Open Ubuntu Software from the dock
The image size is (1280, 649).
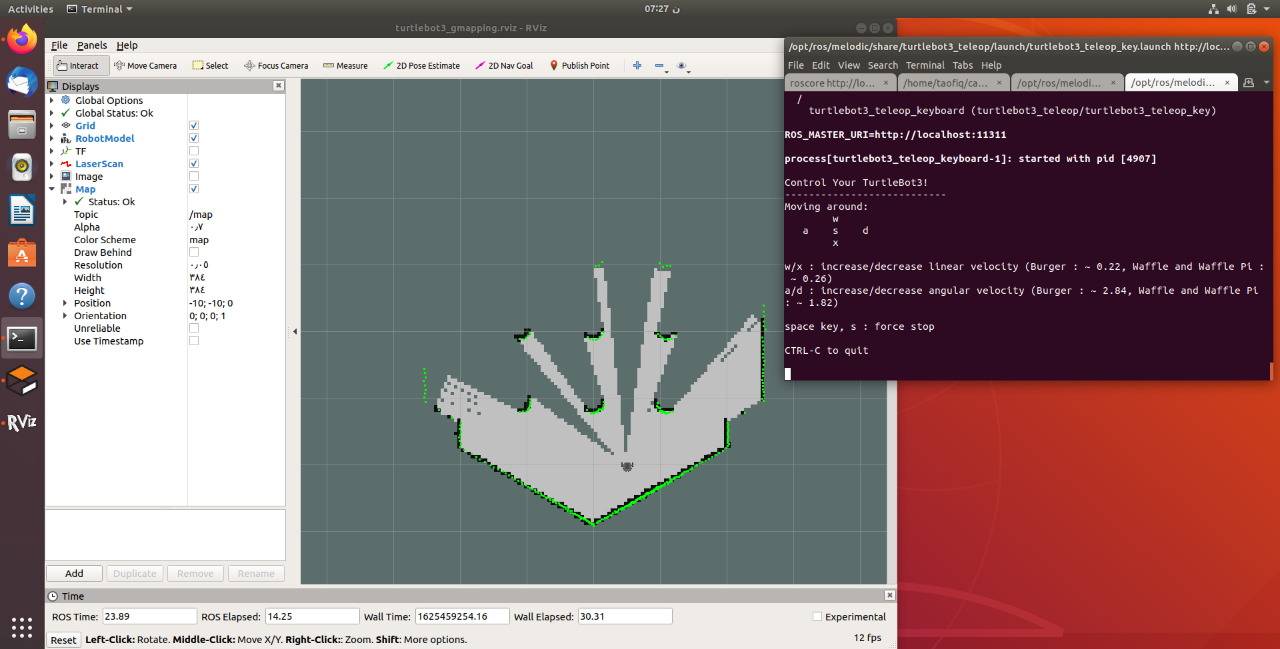[22, 253]
